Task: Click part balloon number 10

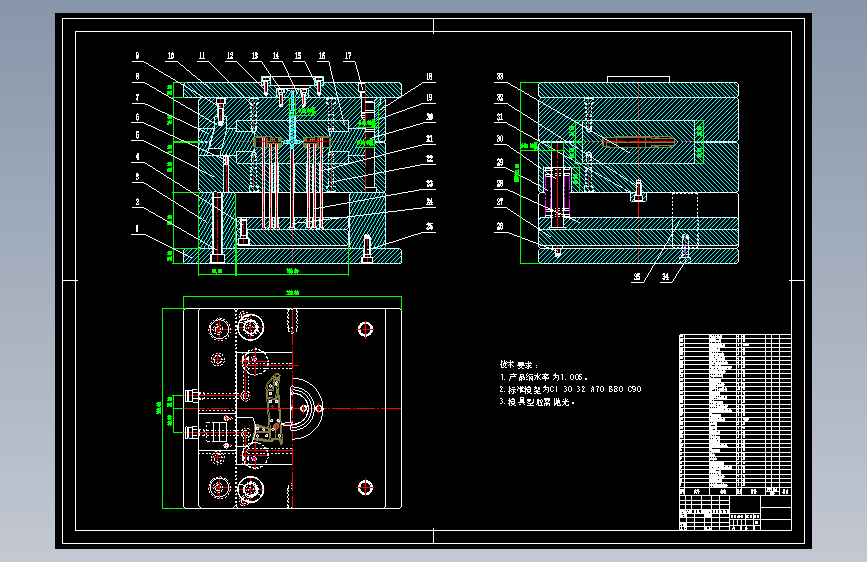Action: [x=171, y=56]
